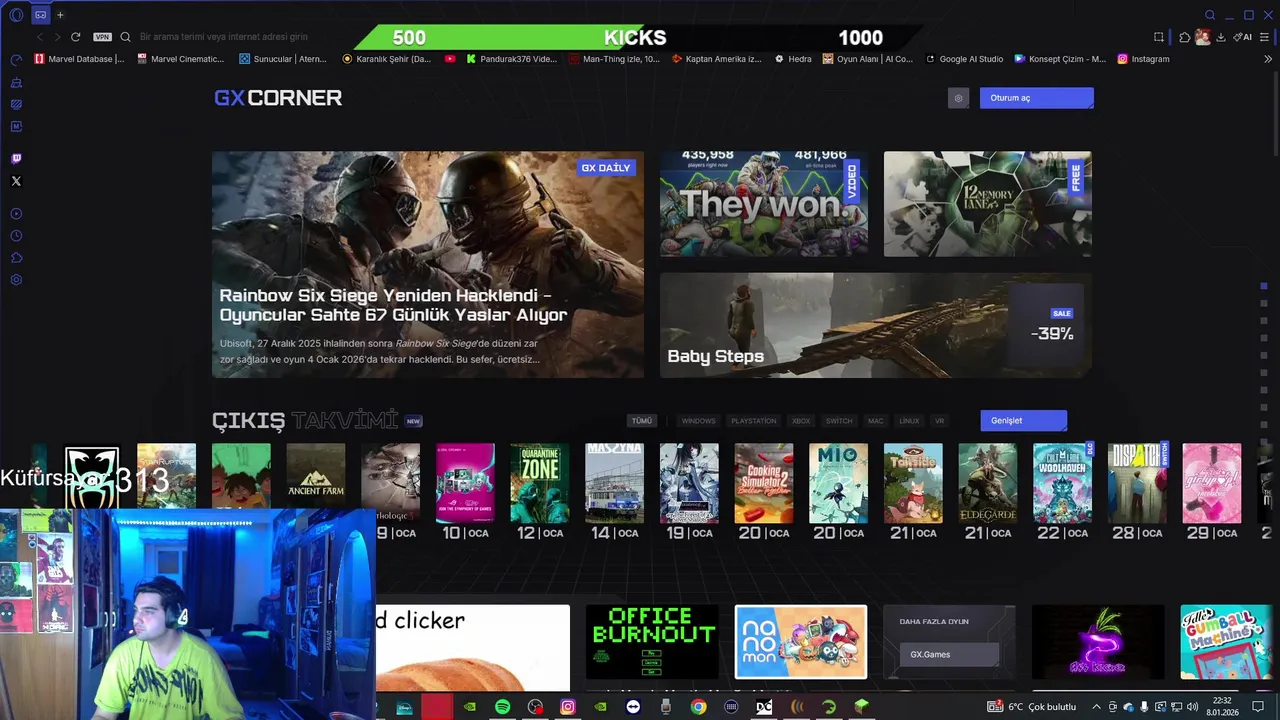Open the sidebar icon with letter M

(x=16, y=127)
